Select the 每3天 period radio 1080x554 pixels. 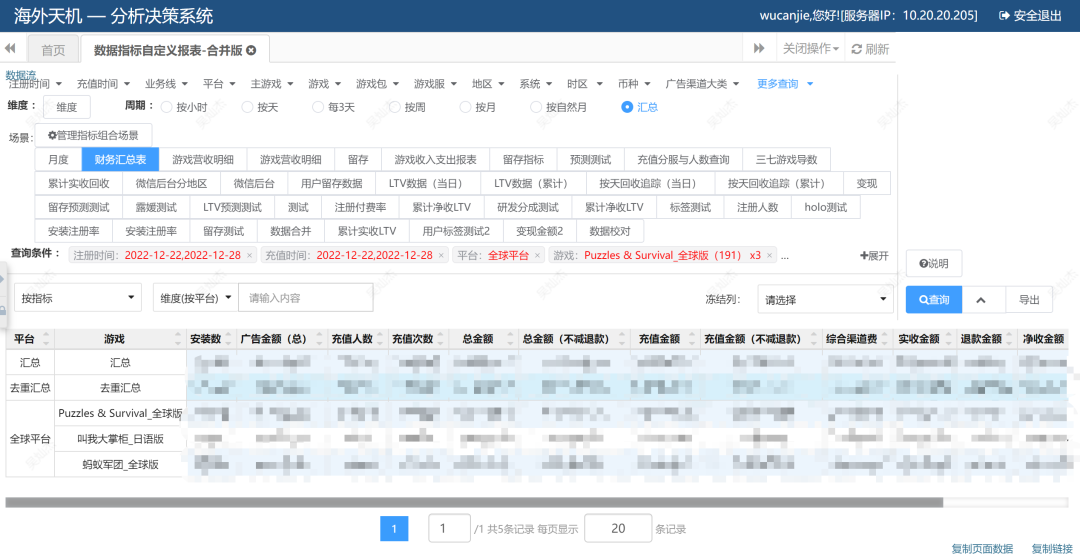[318, 107]
